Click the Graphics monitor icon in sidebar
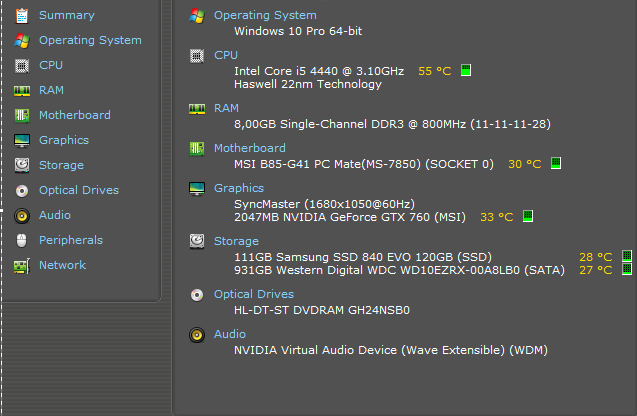637x416 pixels. (x=21, y=141)
